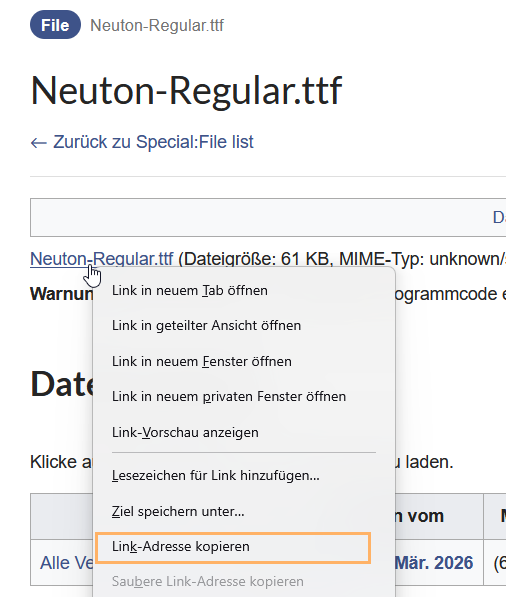The height and width of the screenshot is (597, 506).
Task: Click the 'Klicke a' instruction text
Action: [x=61, y=462]
